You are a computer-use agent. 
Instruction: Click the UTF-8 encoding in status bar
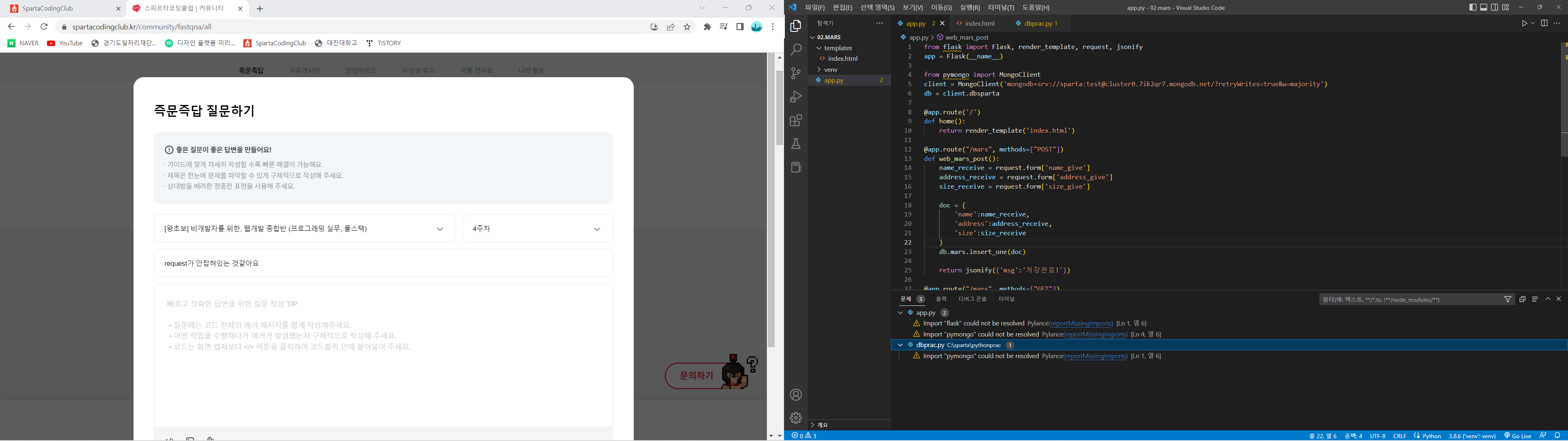(x=1377, y=436)
